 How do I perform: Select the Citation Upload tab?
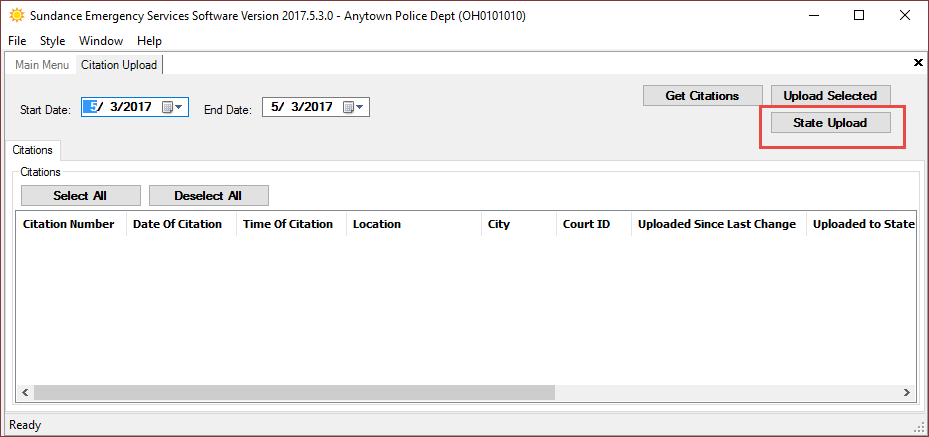pyautogui.click(x=119, y=65)
